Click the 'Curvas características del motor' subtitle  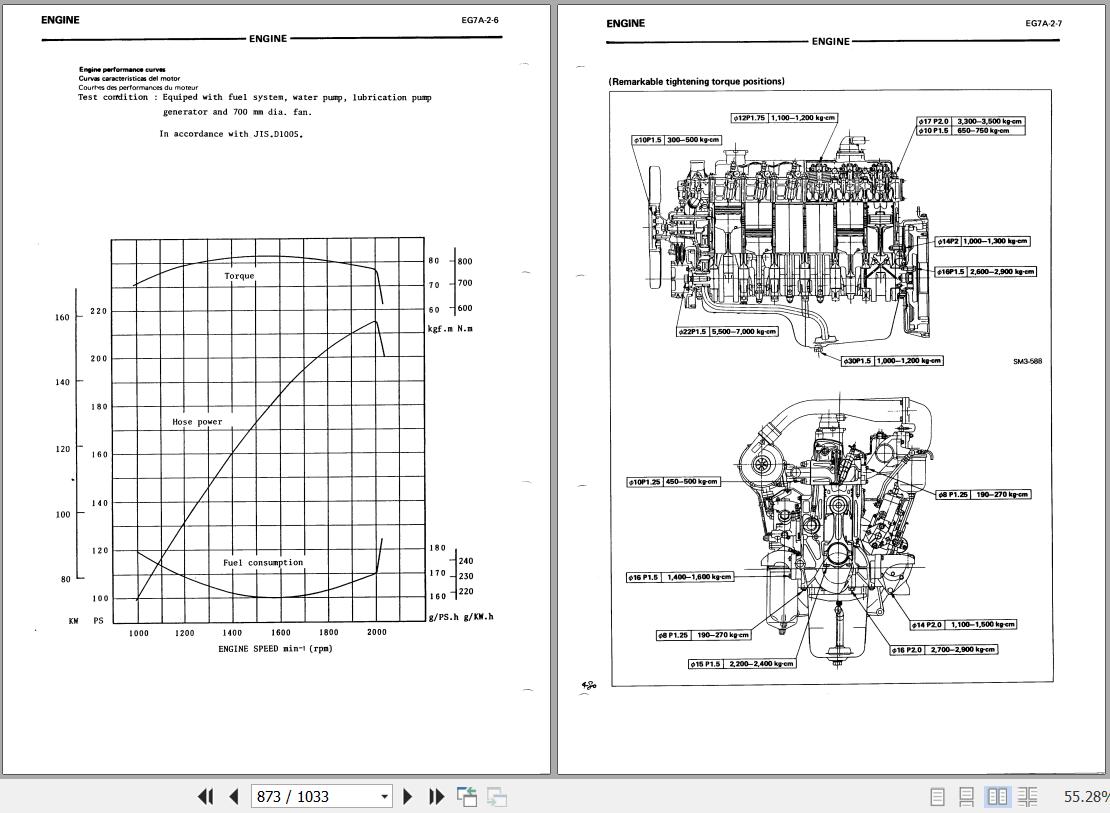click(x=130, y=79)
